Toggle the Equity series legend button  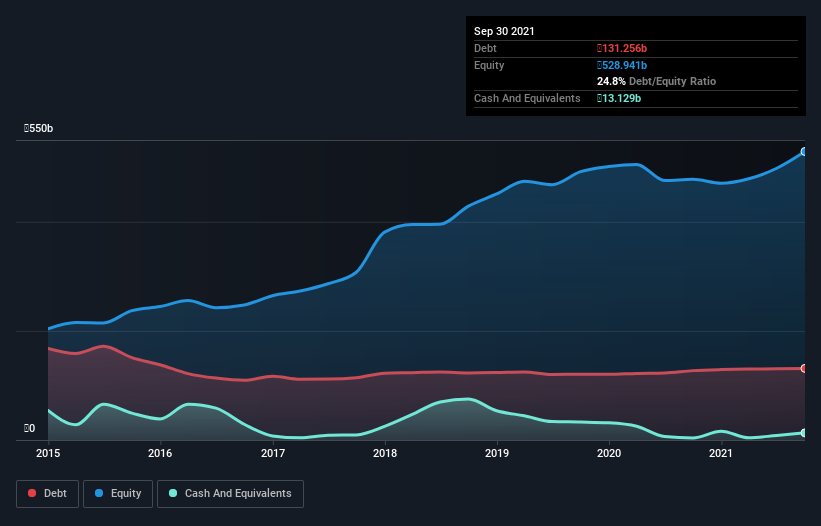tap(118, 494)
